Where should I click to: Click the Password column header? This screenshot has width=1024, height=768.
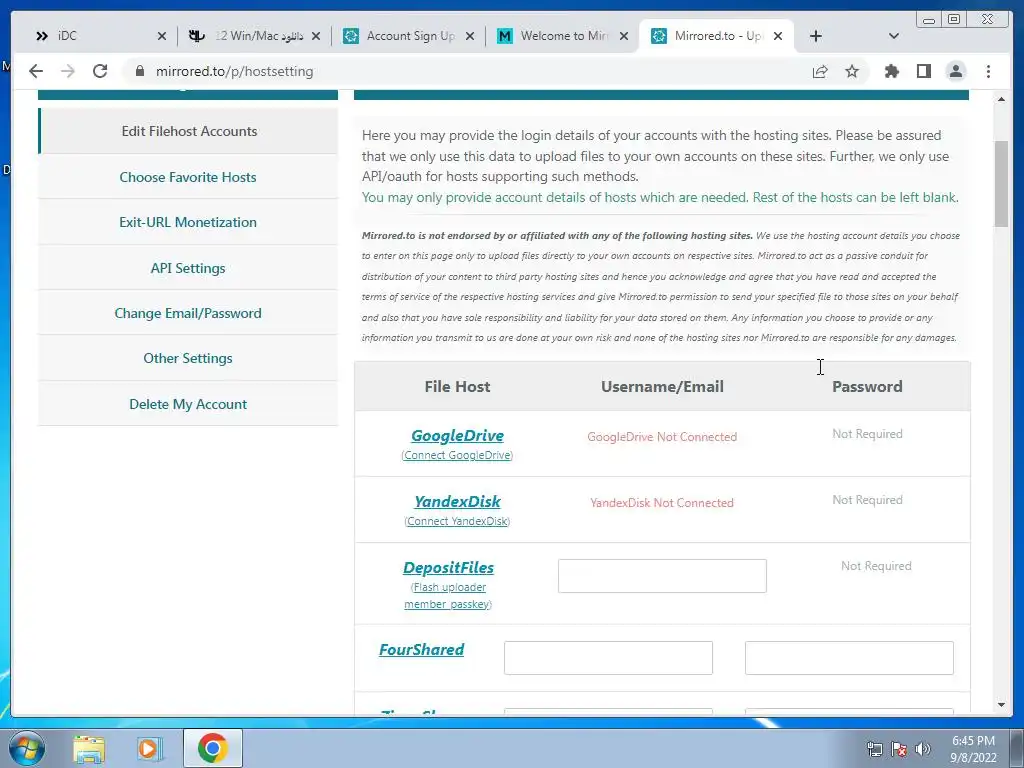pyautogui.click(x=867, y=387)
